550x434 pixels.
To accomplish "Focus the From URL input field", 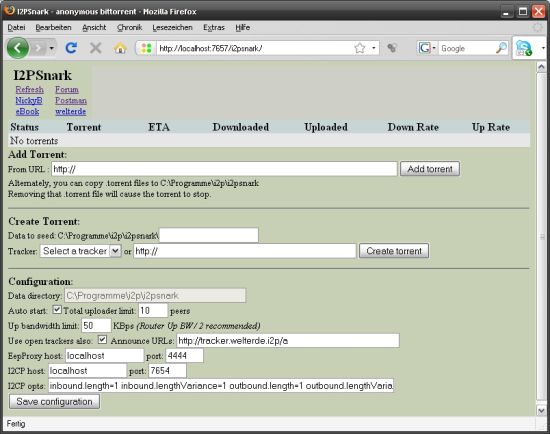I will 224,169.
